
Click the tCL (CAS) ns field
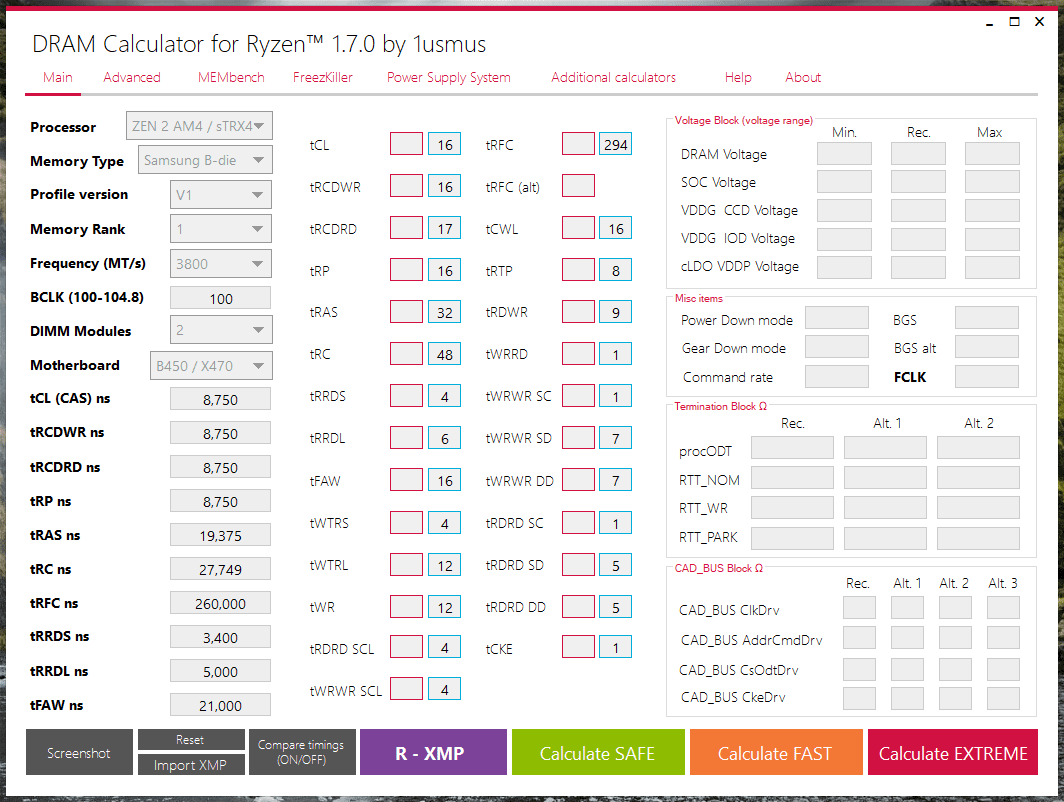click(x=221, y=399)
